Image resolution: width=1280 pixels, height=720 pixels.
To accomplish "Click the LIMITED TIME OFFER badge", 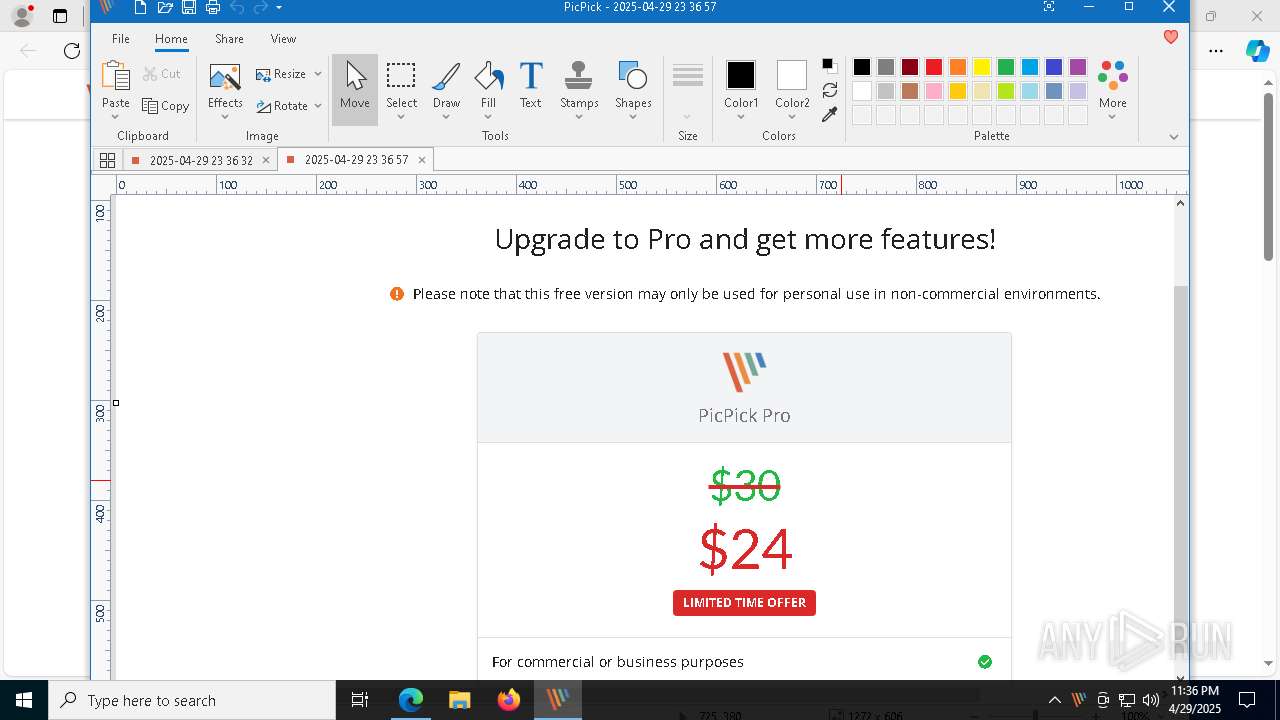I will click(x=744, y=603).
